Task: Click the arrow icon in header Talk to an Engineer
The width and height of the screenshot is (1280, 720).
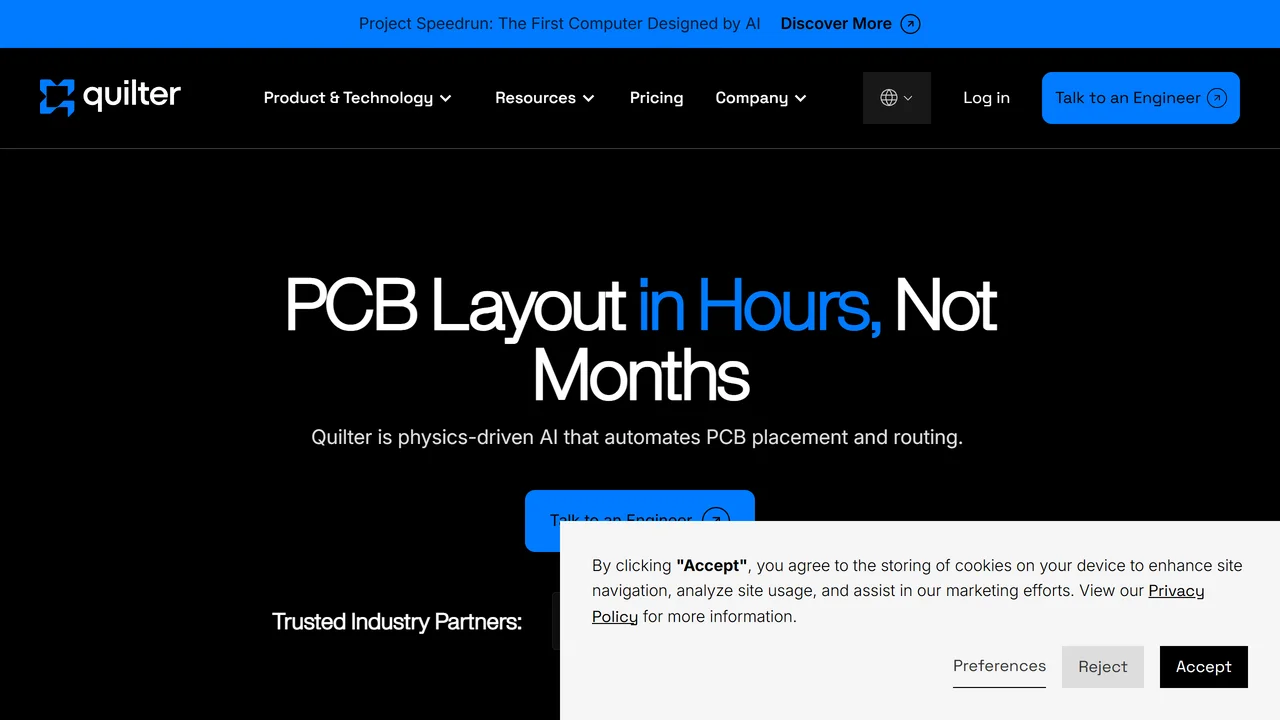Action: (x=1217, y=98)
